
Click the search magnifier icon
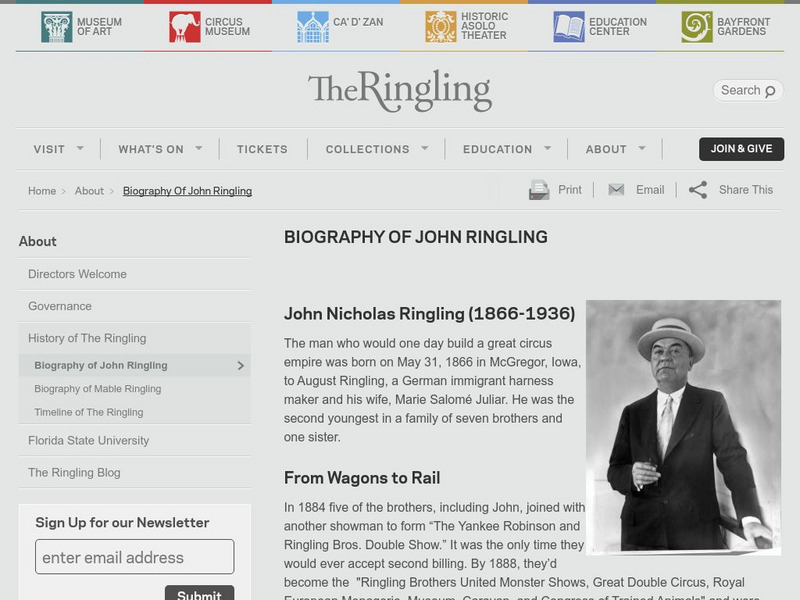coord(770,91)
